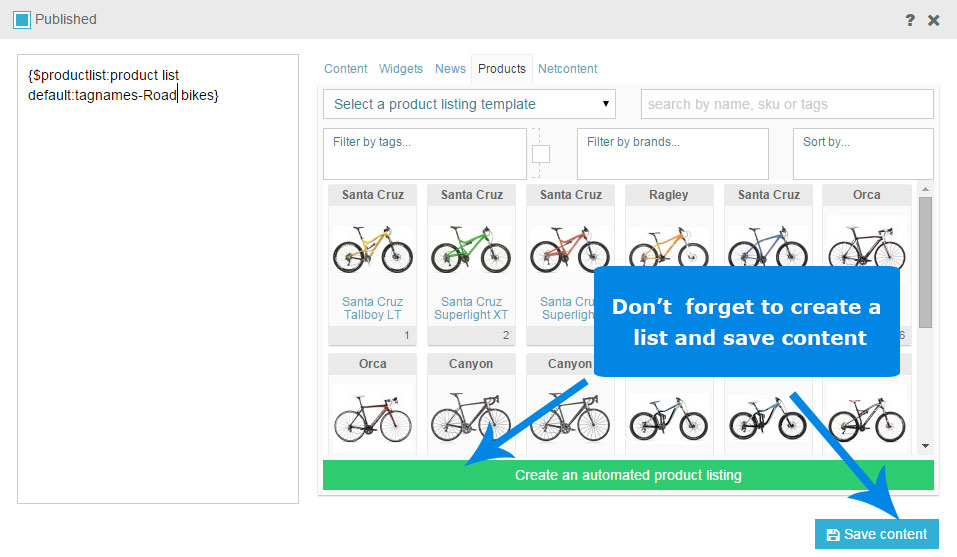Click the Filter by tags field
This screenshot has width=957, height=557.
[x=425, y=154]
